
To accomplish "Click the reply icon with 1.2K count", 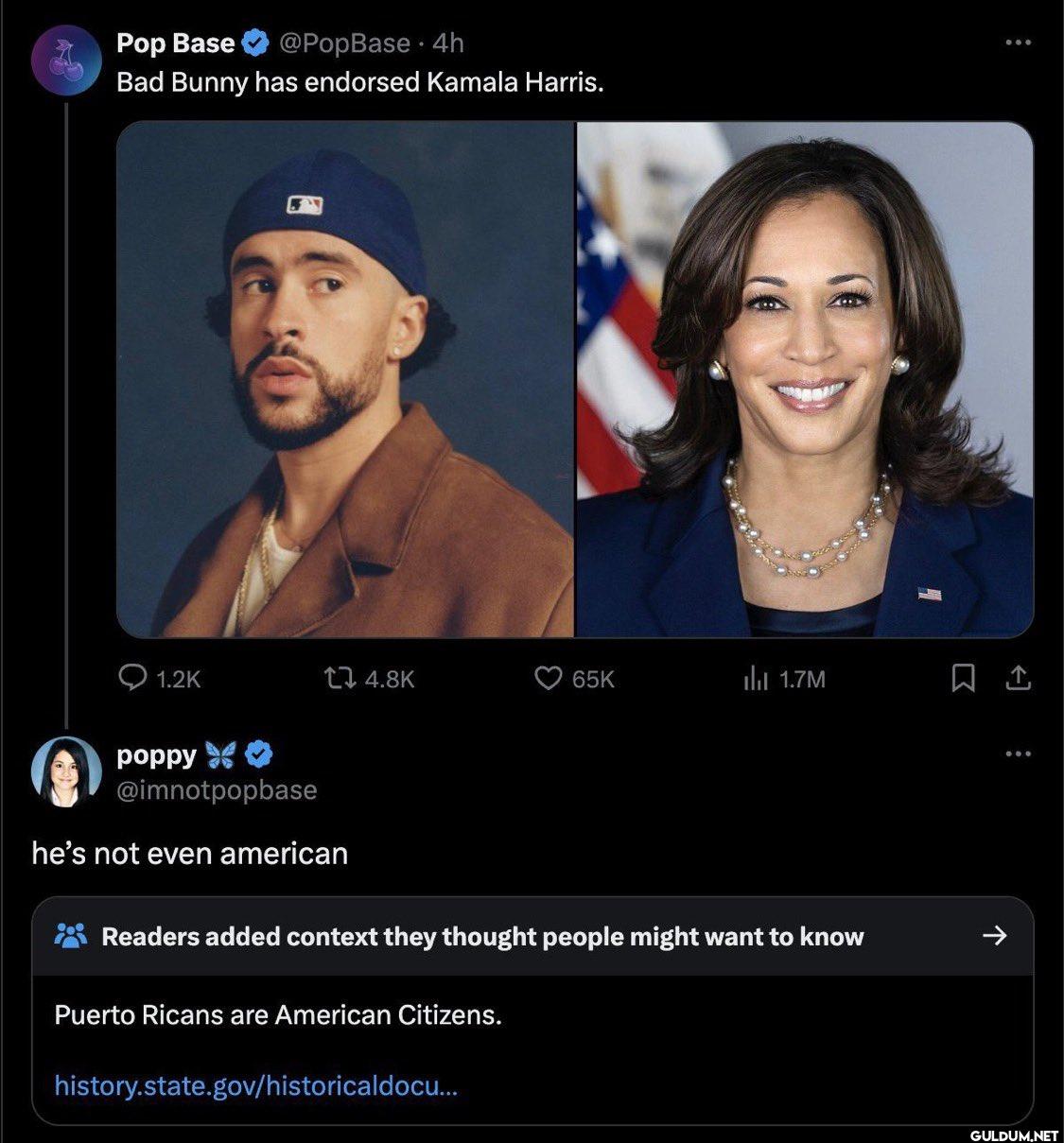I will coord(132,678).
